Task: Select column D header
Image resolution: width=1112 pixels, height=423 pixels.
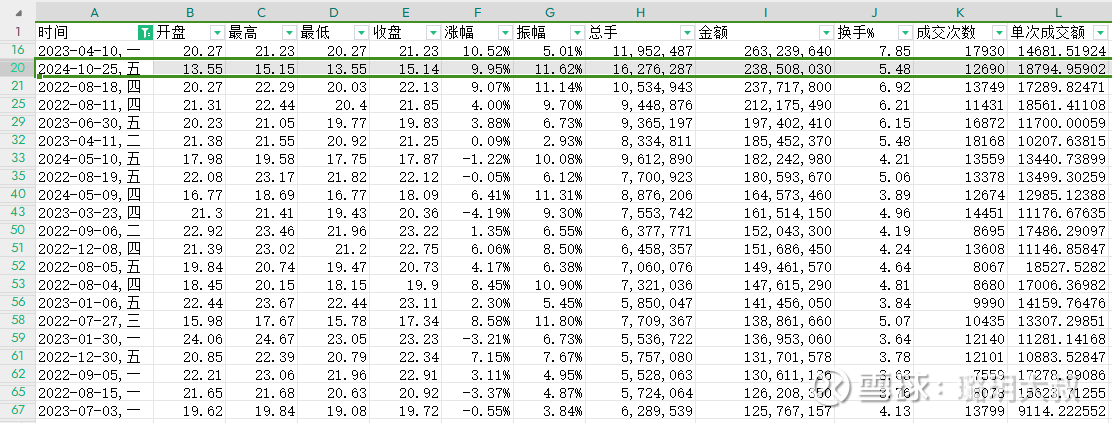Action: click(x=334, y=12)
